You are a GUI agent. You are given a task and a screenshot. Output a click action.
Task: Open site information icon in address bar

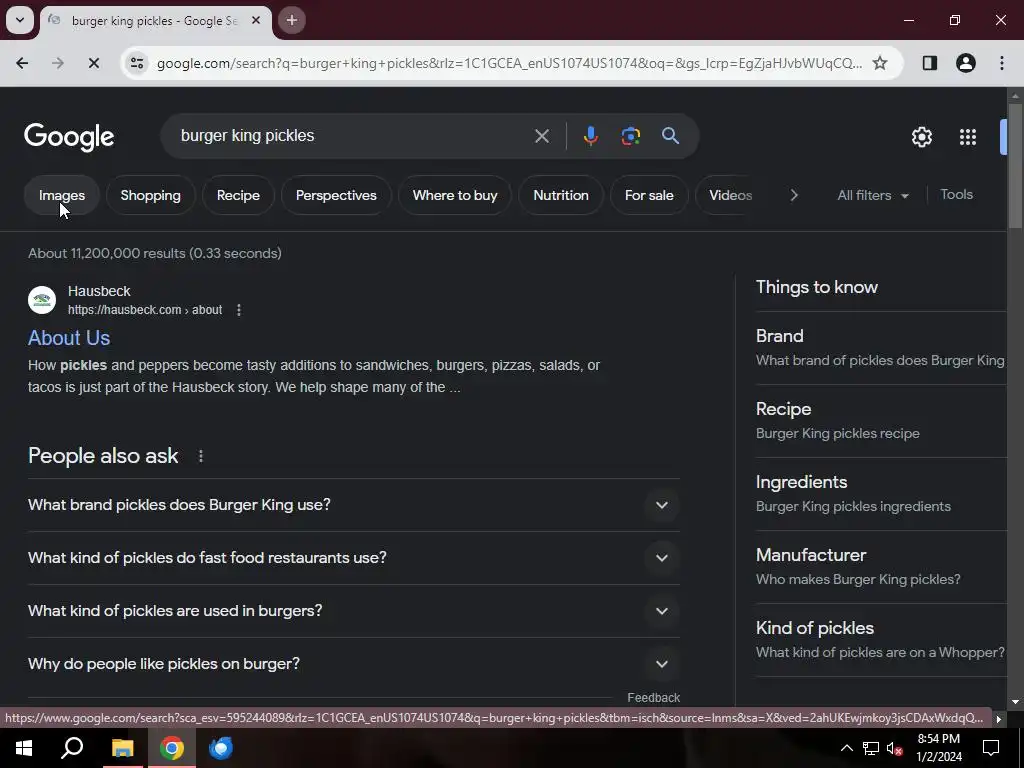pyautogui.click(x=137, y=63)
